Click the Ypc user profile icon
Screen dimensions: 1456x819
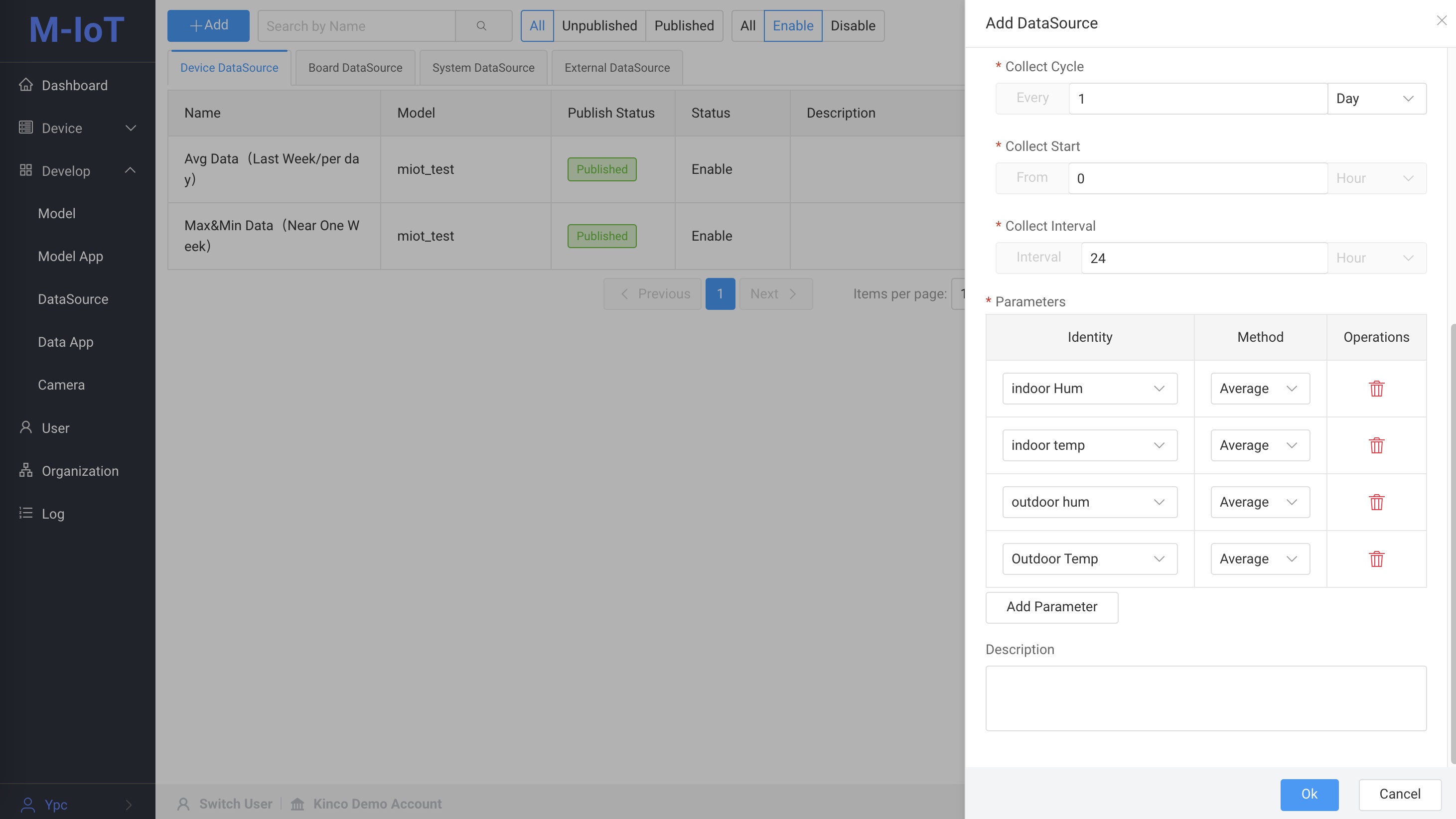coord(27,805)
